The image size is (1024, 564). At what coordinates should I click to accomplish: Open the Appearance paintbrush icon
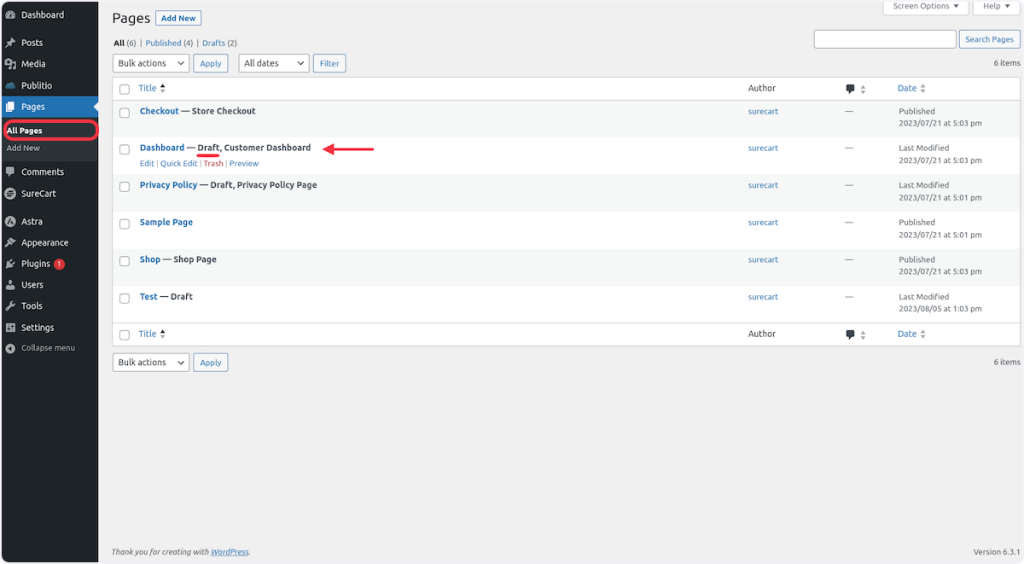(10, 243)
